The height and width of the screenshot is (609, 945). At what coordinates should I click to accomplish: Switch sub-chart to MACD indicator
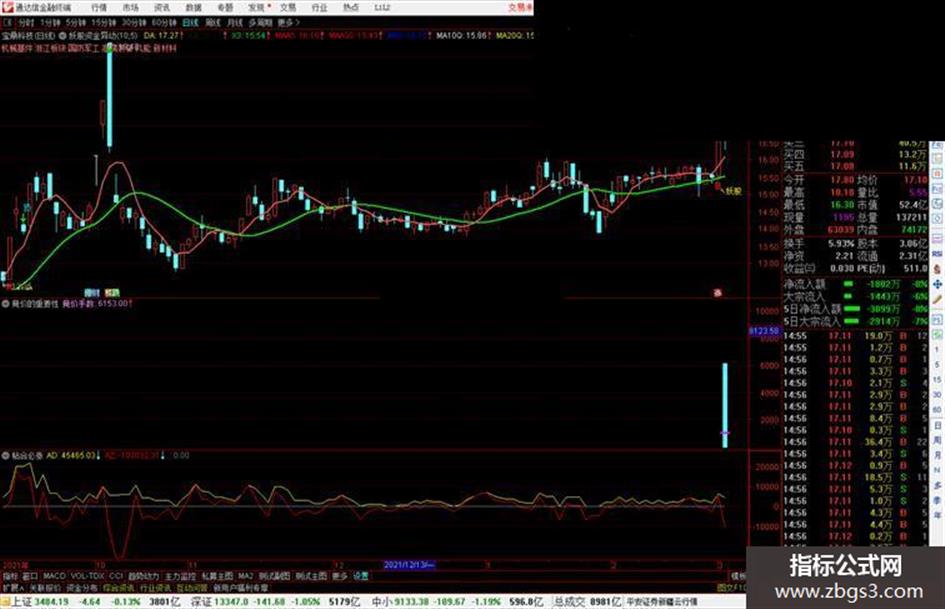coord(54,576)
